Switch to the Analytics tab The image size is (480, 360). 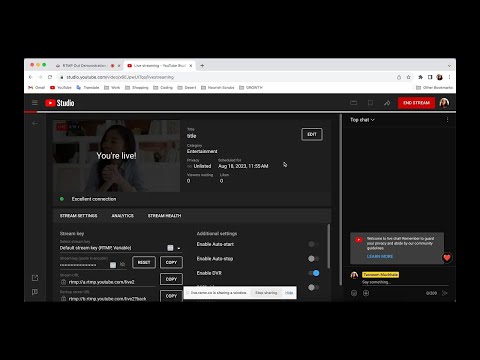point(123,216)
